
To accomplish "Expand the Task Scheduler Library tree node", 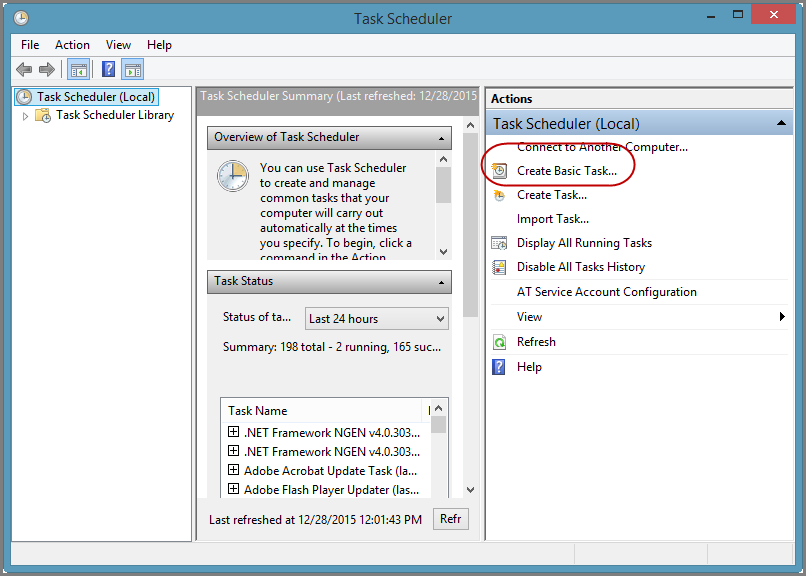I will [25, 116].
